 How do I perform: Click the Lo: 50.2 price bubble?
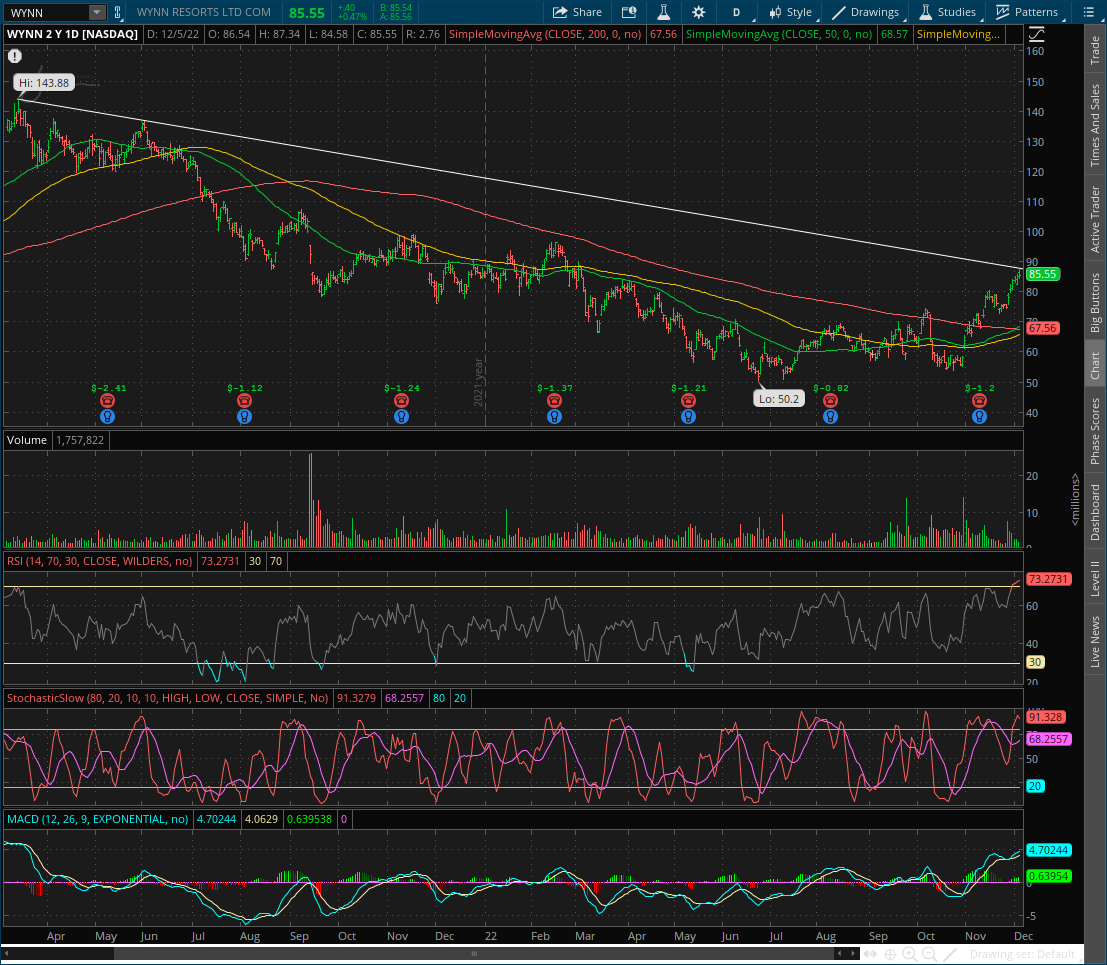779,399
